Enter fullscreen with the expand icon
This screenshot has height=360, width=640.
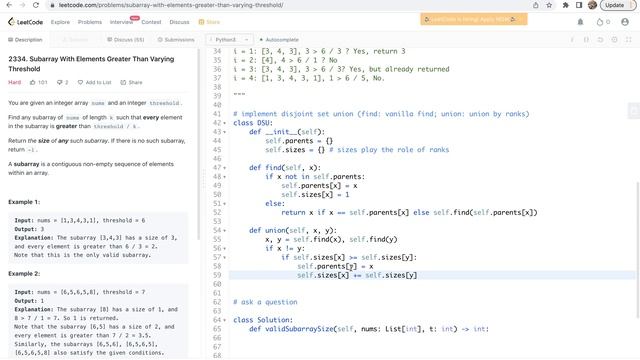click(x=629, y=40)
